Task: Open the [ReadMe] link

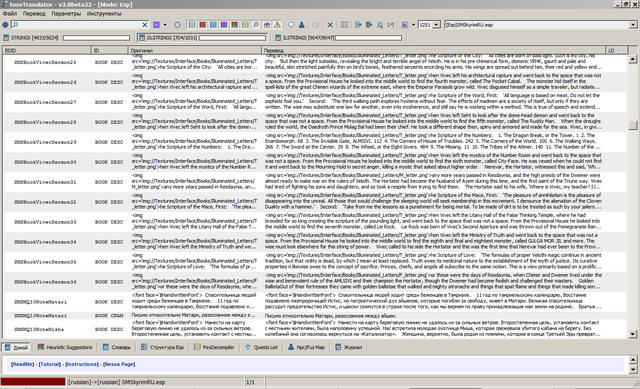Action: pos(22,364)
